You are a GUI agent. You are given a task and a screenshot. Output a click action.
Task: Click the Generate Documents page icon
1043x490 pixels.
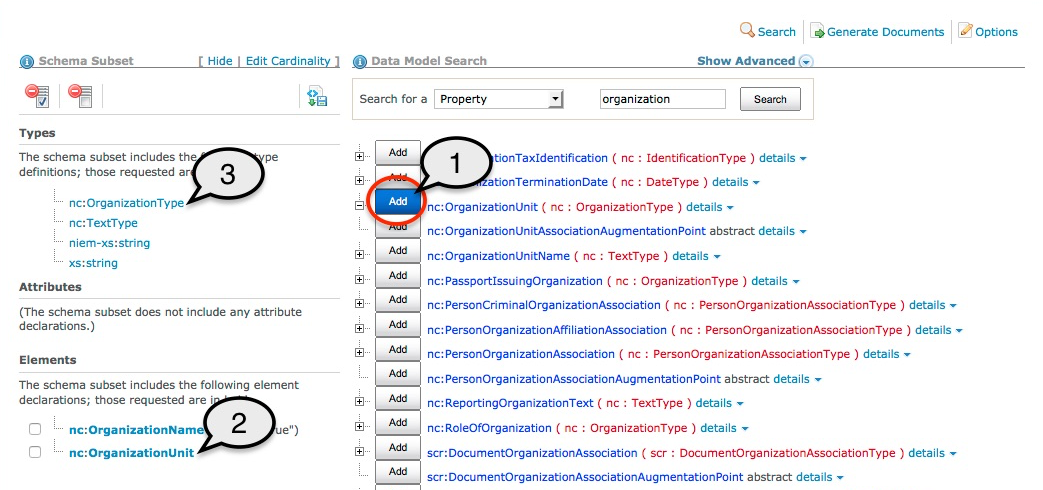click(817, 31)
